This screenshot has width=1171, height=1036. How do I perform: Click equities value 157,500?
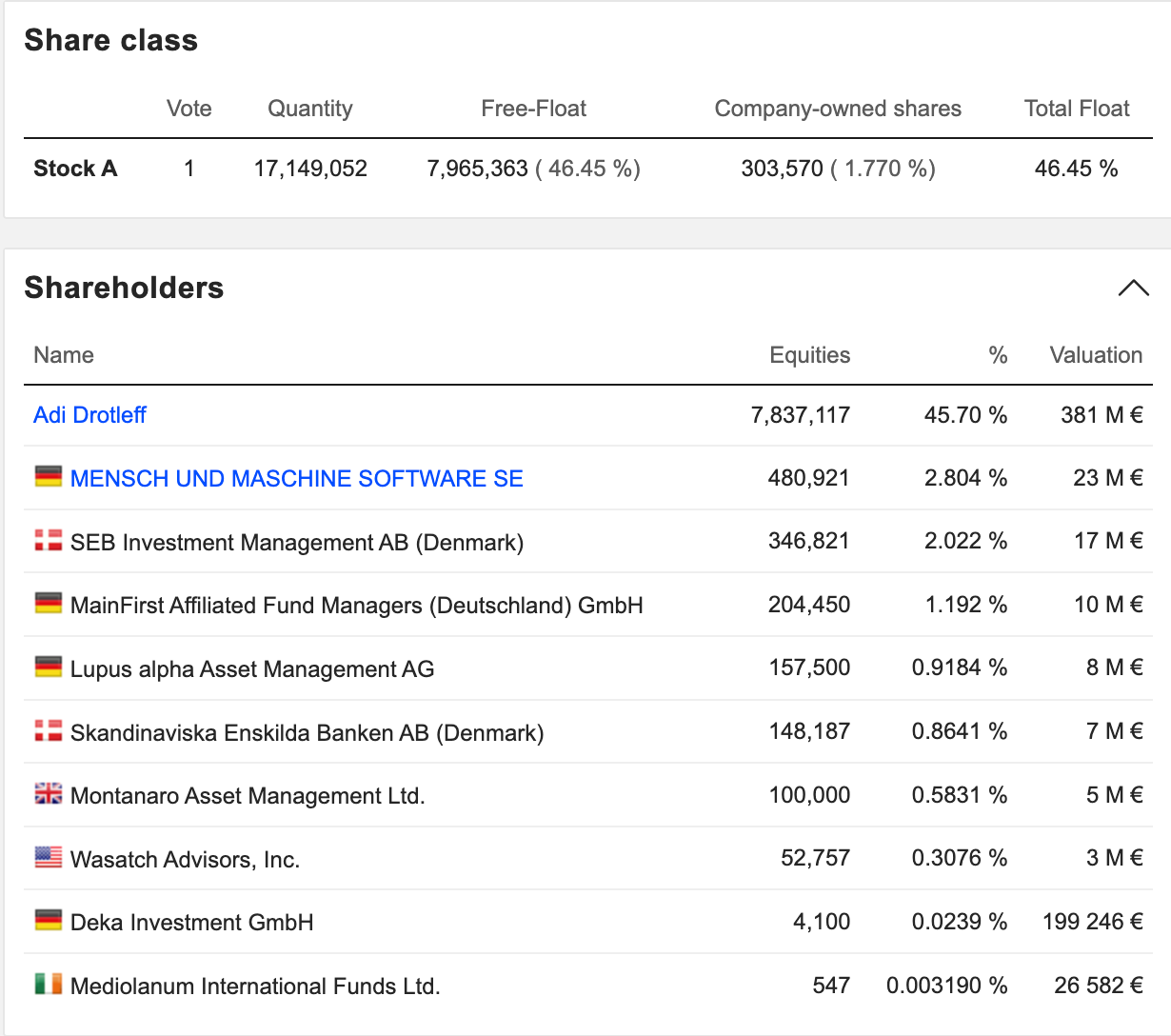[810, 667]
